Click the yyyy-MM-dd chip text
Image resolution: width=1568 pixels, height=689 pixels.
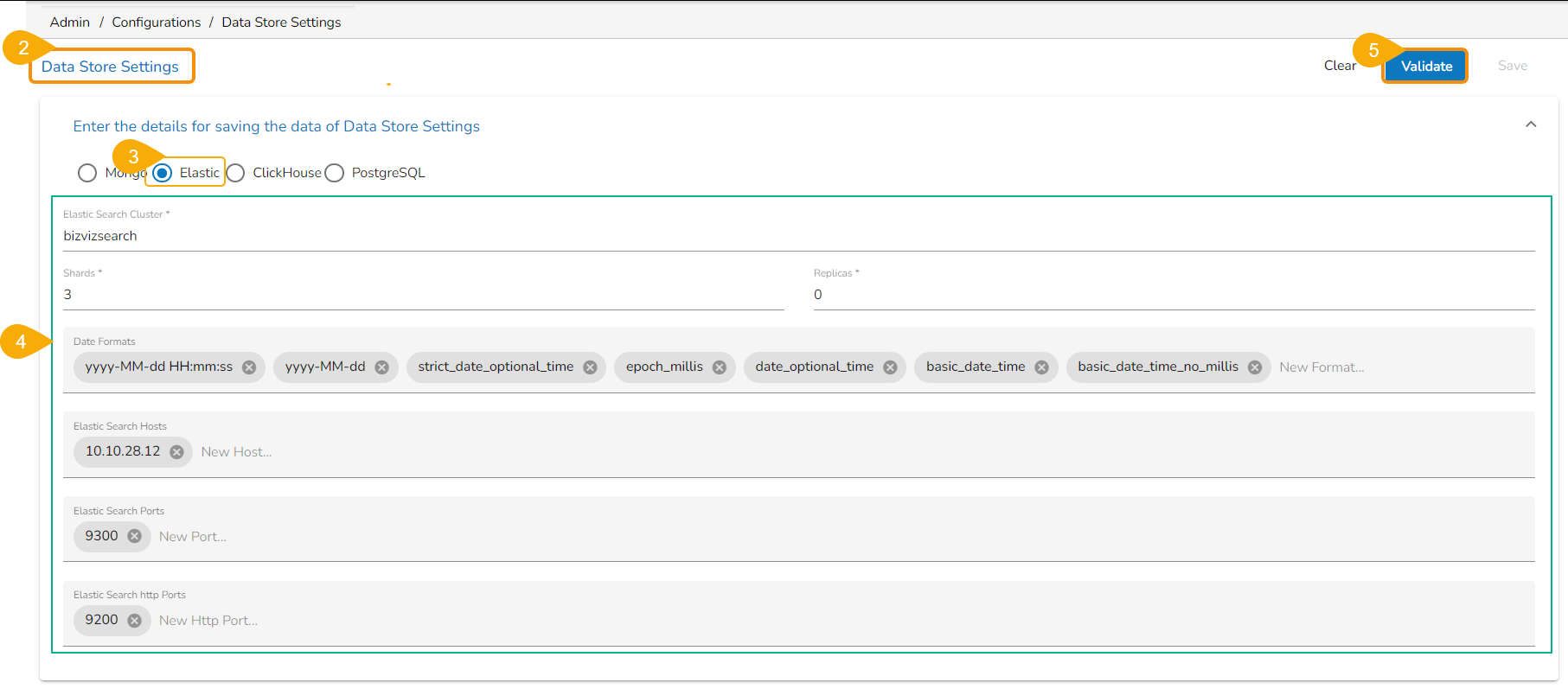[x=325, y=367]
